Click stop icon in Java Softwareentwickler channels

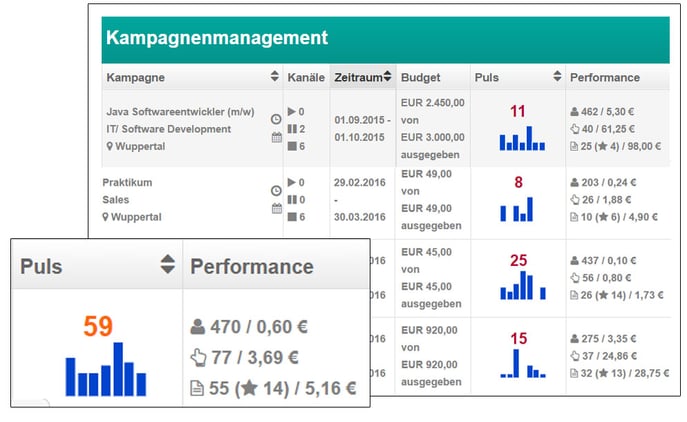[292, 146]
